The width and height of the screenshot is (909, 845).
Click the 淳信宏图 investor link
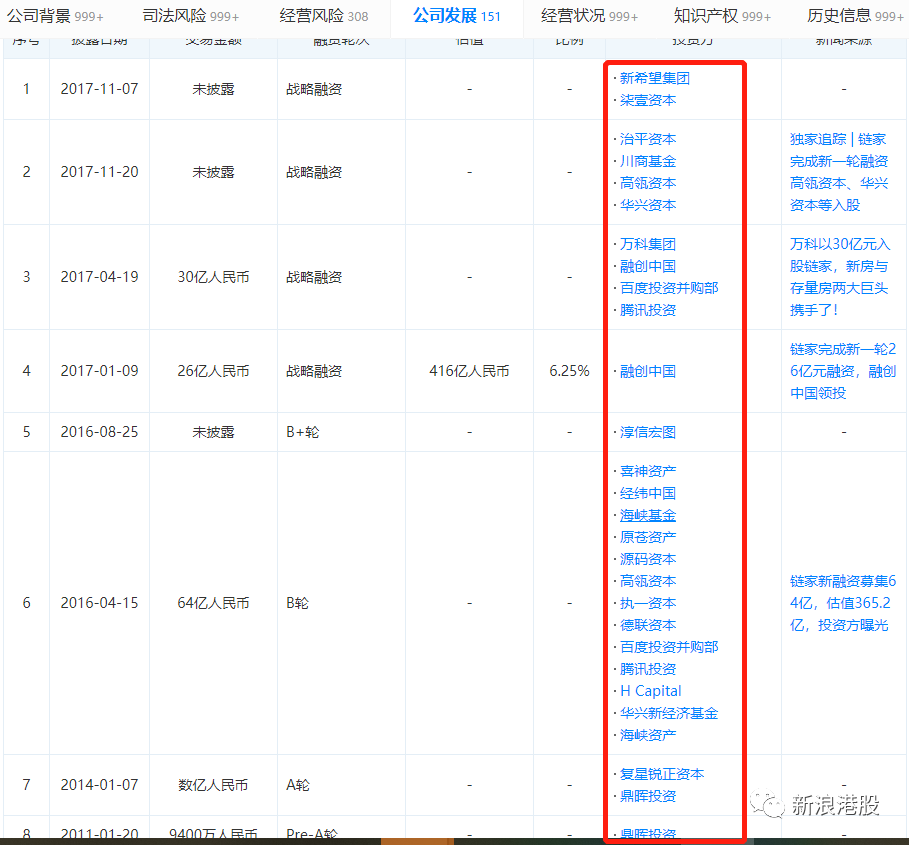[x=648, y=432]
